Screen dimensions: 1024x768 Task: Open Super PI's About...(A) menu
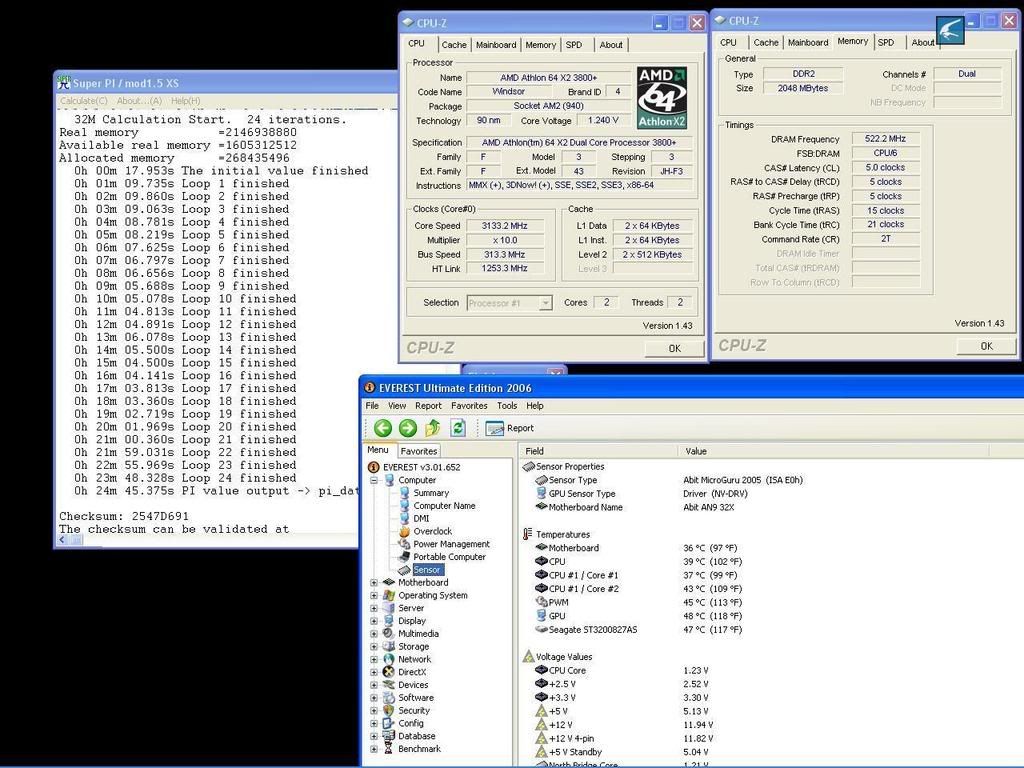tap(139, 101)
